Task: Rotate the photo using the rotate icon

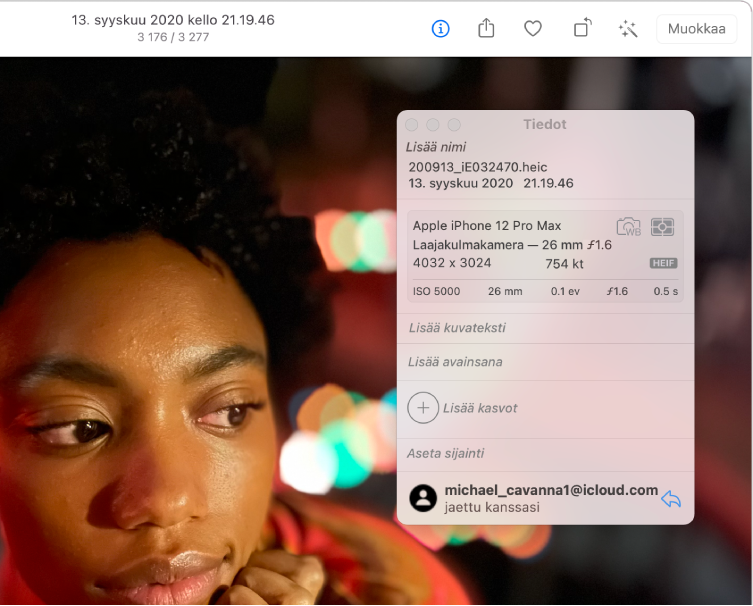Action: coord(581,29)
